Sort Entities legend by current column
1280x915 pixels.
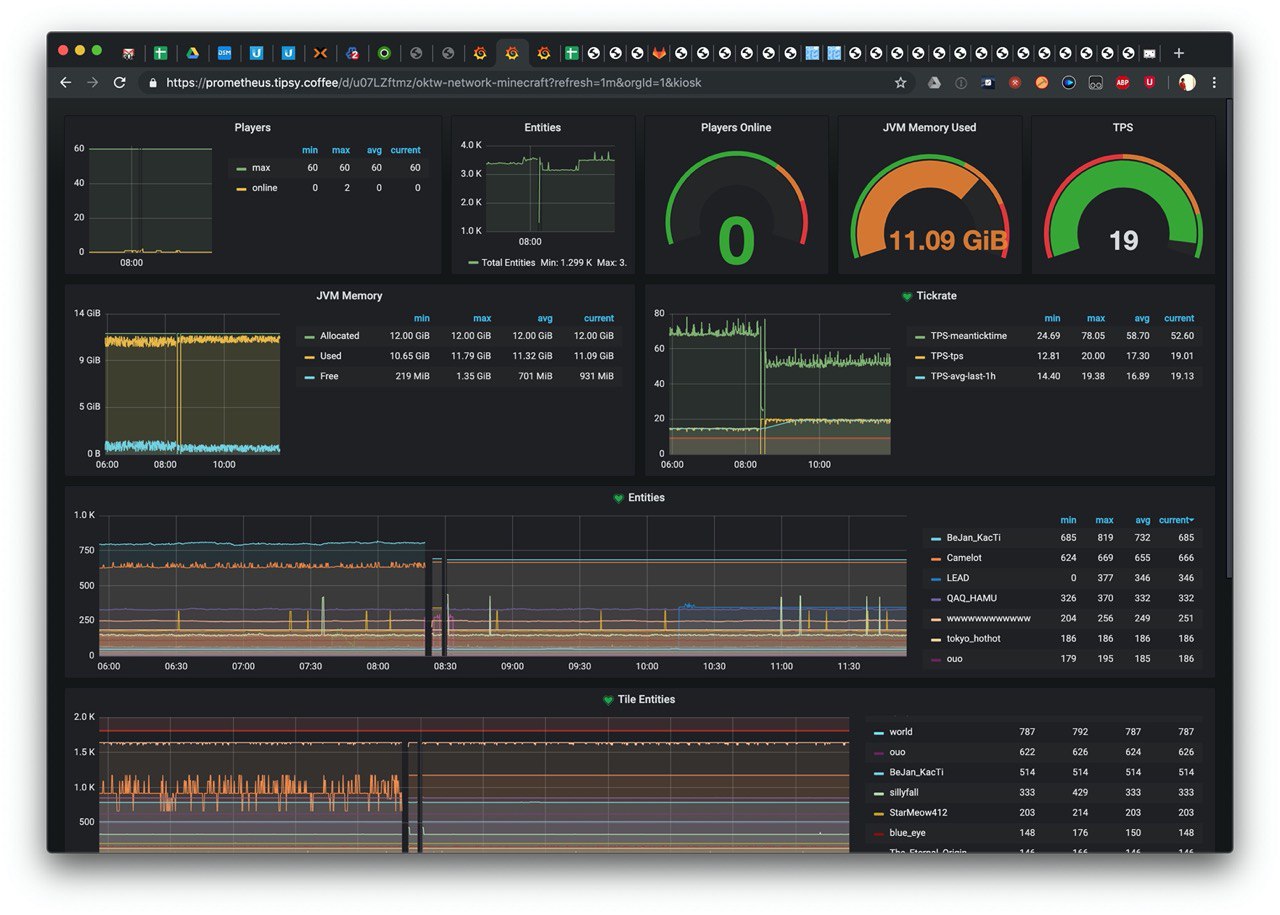tap(1176, 520)
